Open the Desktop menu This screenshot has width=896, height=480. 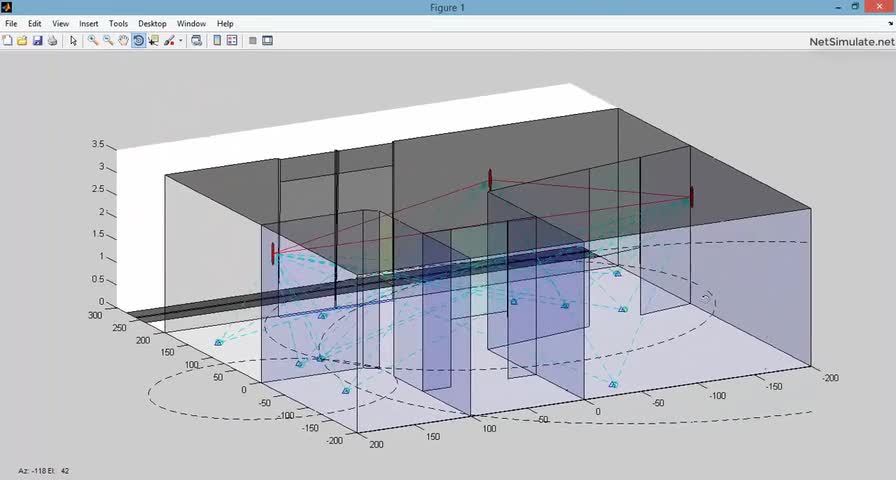pos(152,23)
